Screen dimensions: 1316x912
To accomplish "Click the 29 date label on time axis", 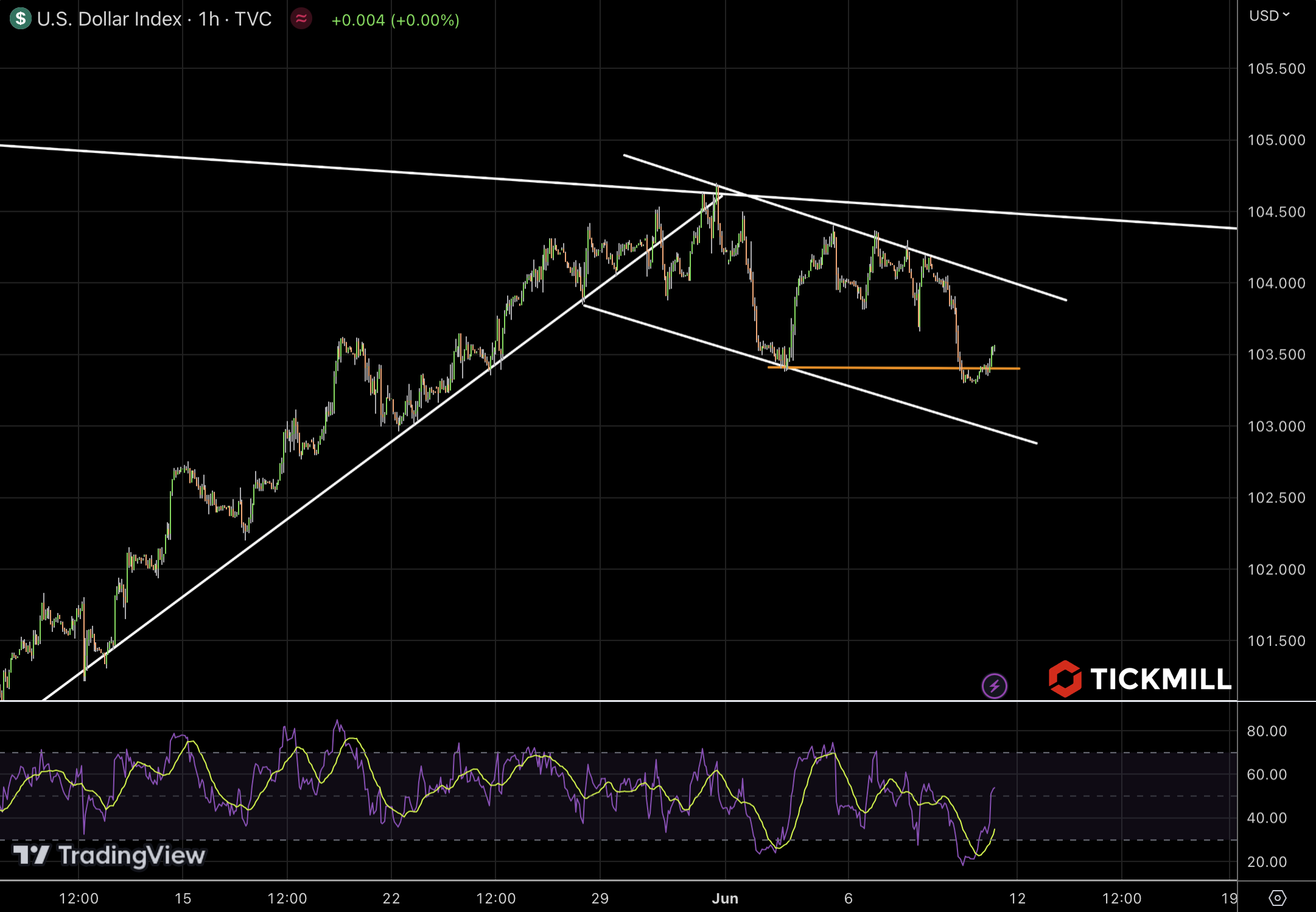I will coord(600,899).
